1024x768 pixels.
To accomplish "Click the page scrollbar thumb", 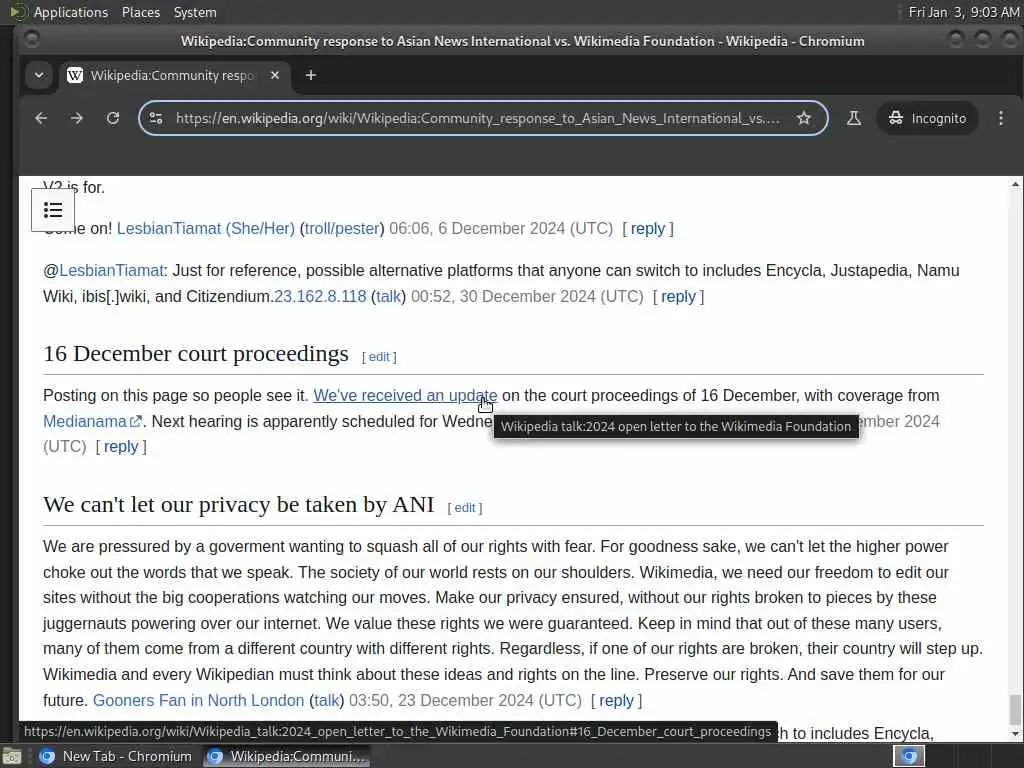I will tap(1015, 710).
